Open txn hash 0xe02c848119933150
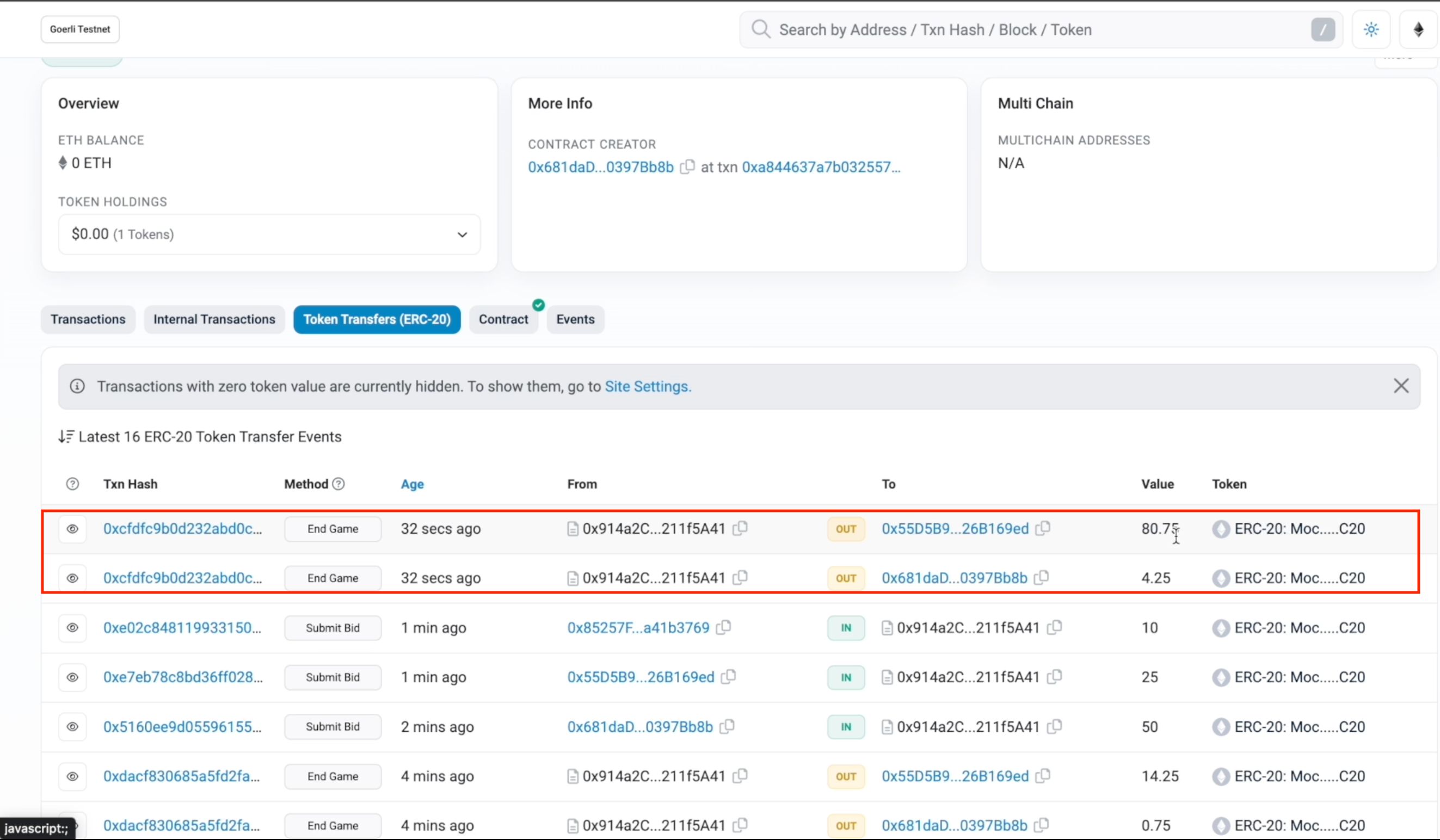 click(182, 627)
